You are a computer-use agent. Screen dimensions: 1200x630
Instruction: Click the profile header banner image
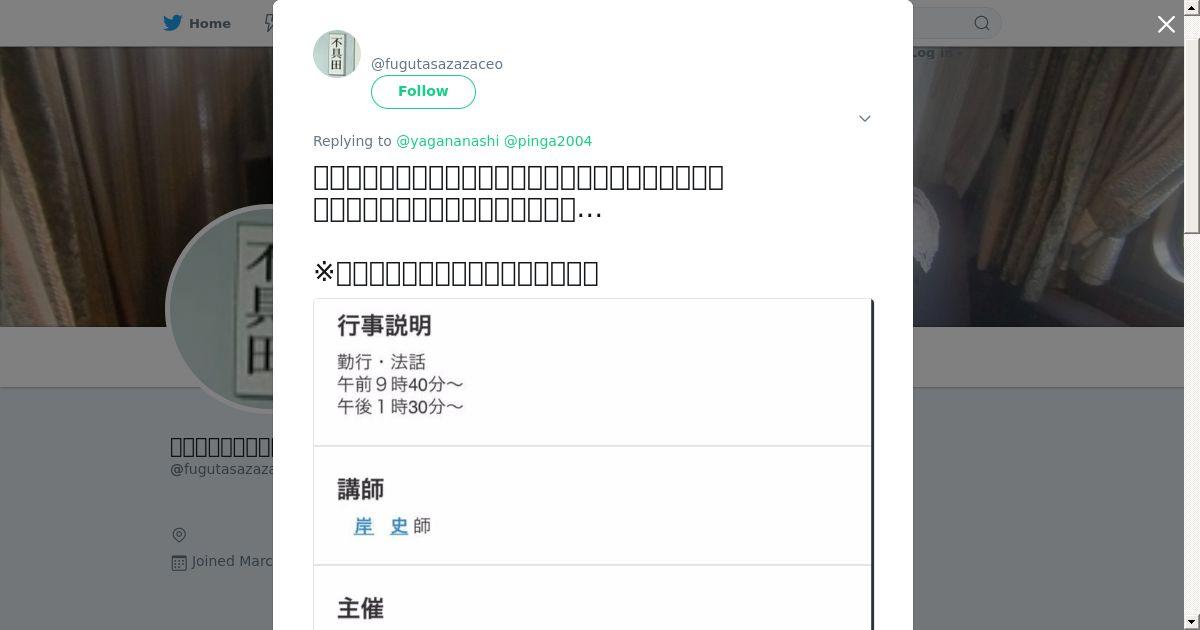point(1048,186)
